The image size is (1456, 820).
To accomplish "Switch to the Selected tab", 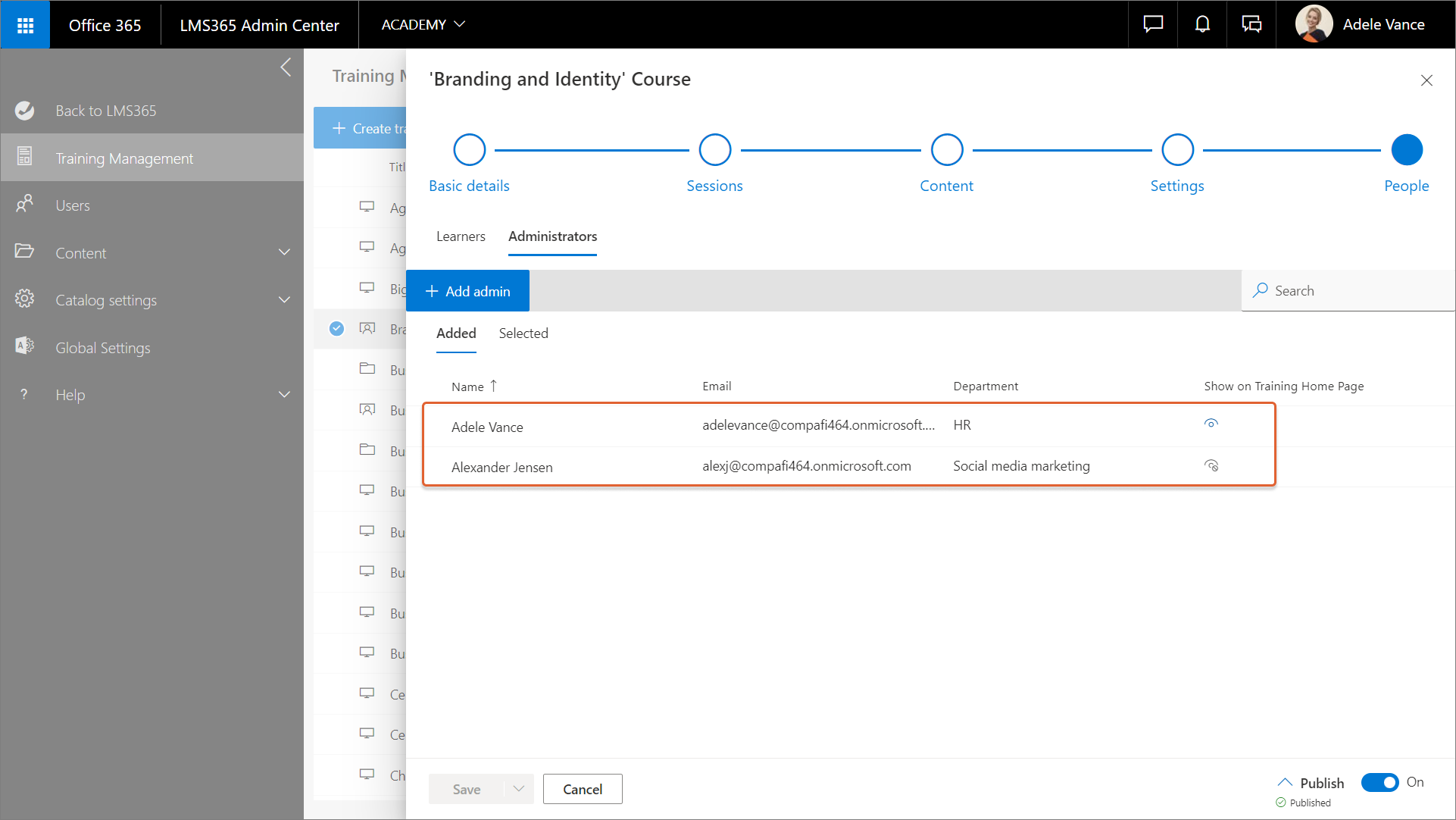I will pos(523,333).
